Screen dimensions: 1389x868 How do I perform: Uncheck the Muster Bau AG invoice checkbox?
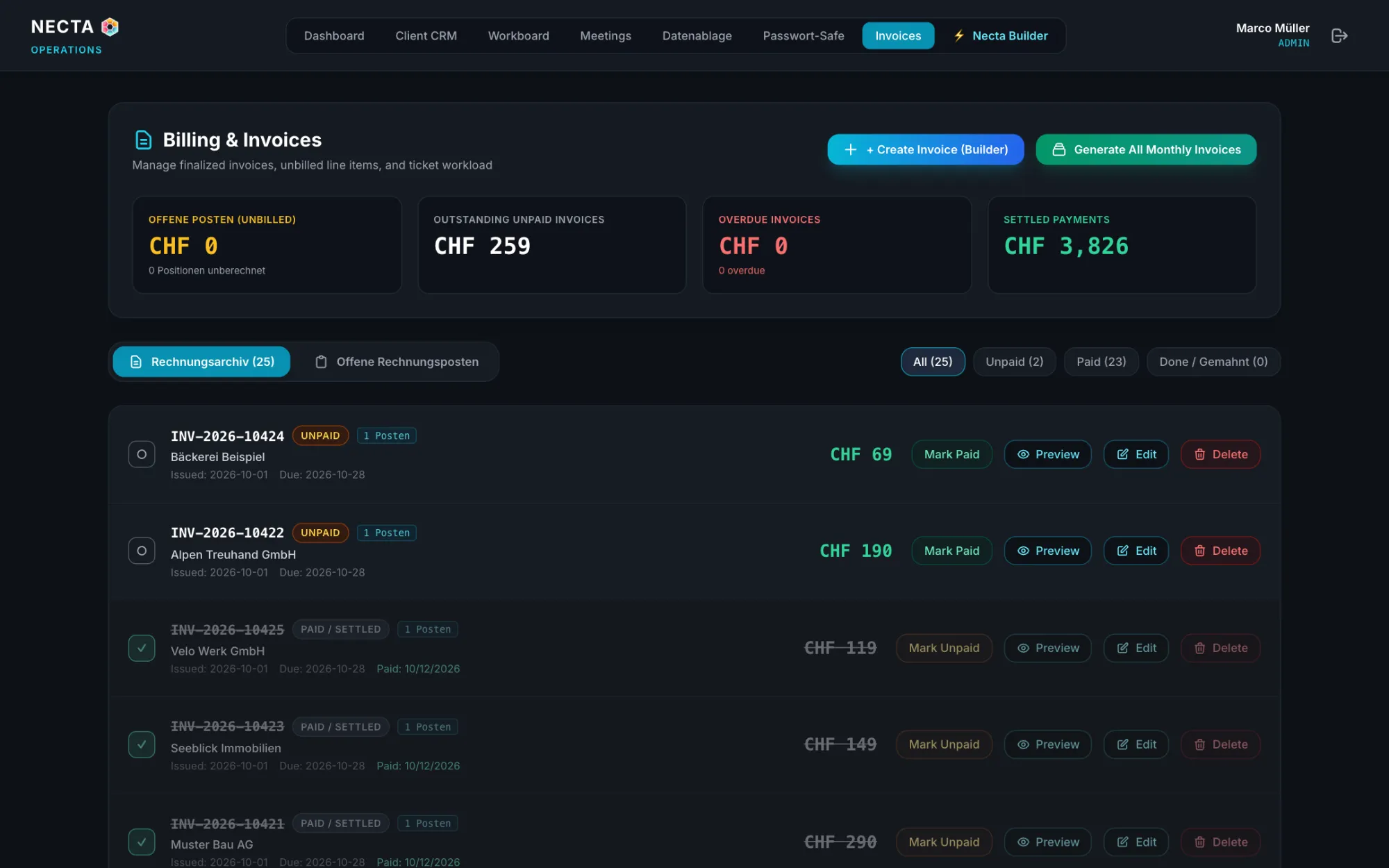coord(142,842)
